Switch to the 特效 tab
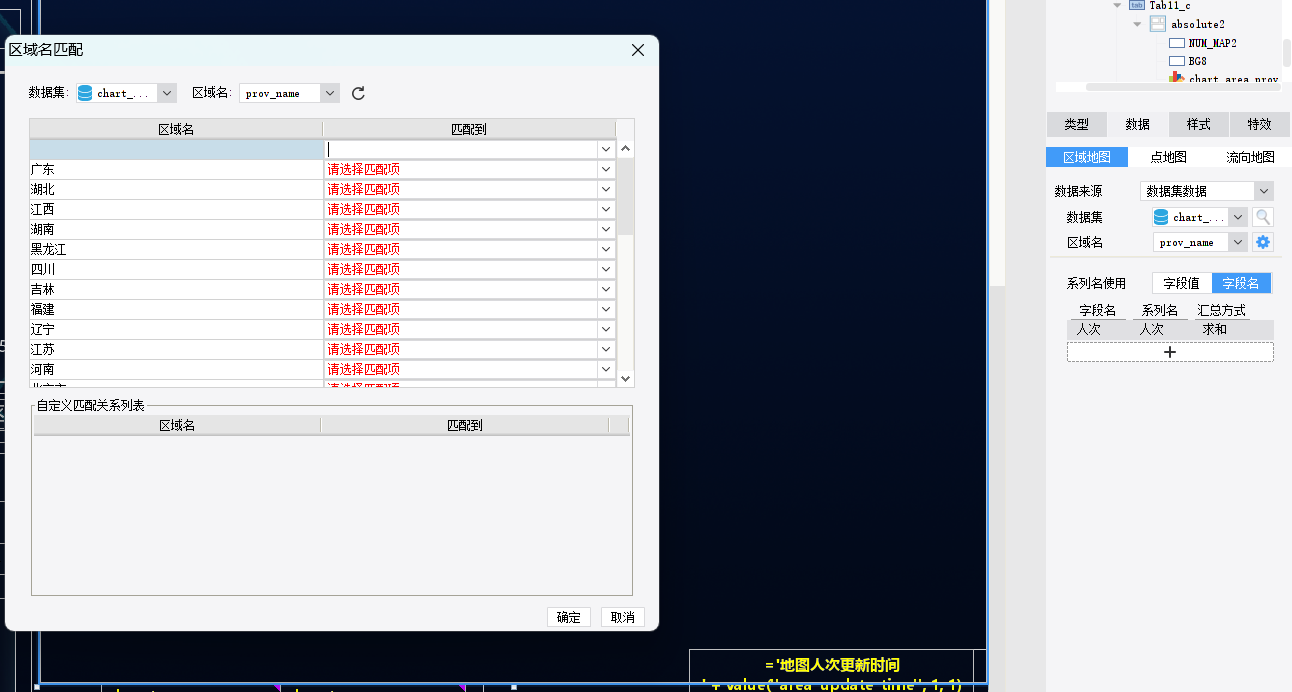This screenshot has height=692, width=1292. [1259, 124]
